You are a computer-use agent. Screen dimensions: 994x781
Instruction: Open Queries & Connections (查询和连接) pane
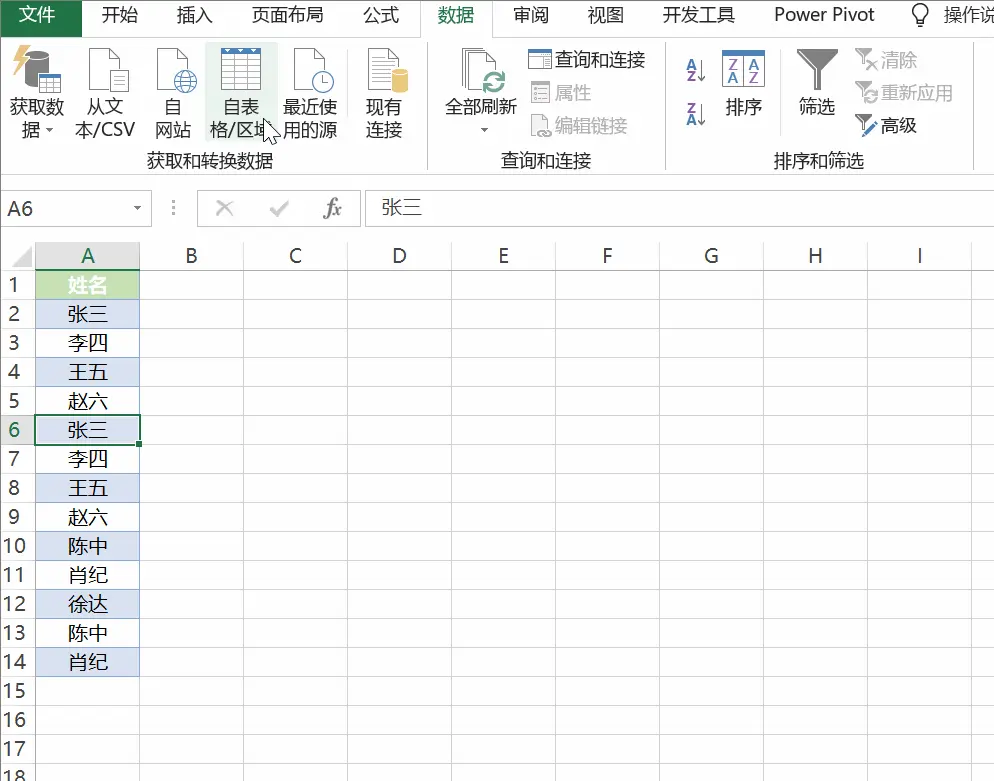pyautogui.click(x=586, y=60)
